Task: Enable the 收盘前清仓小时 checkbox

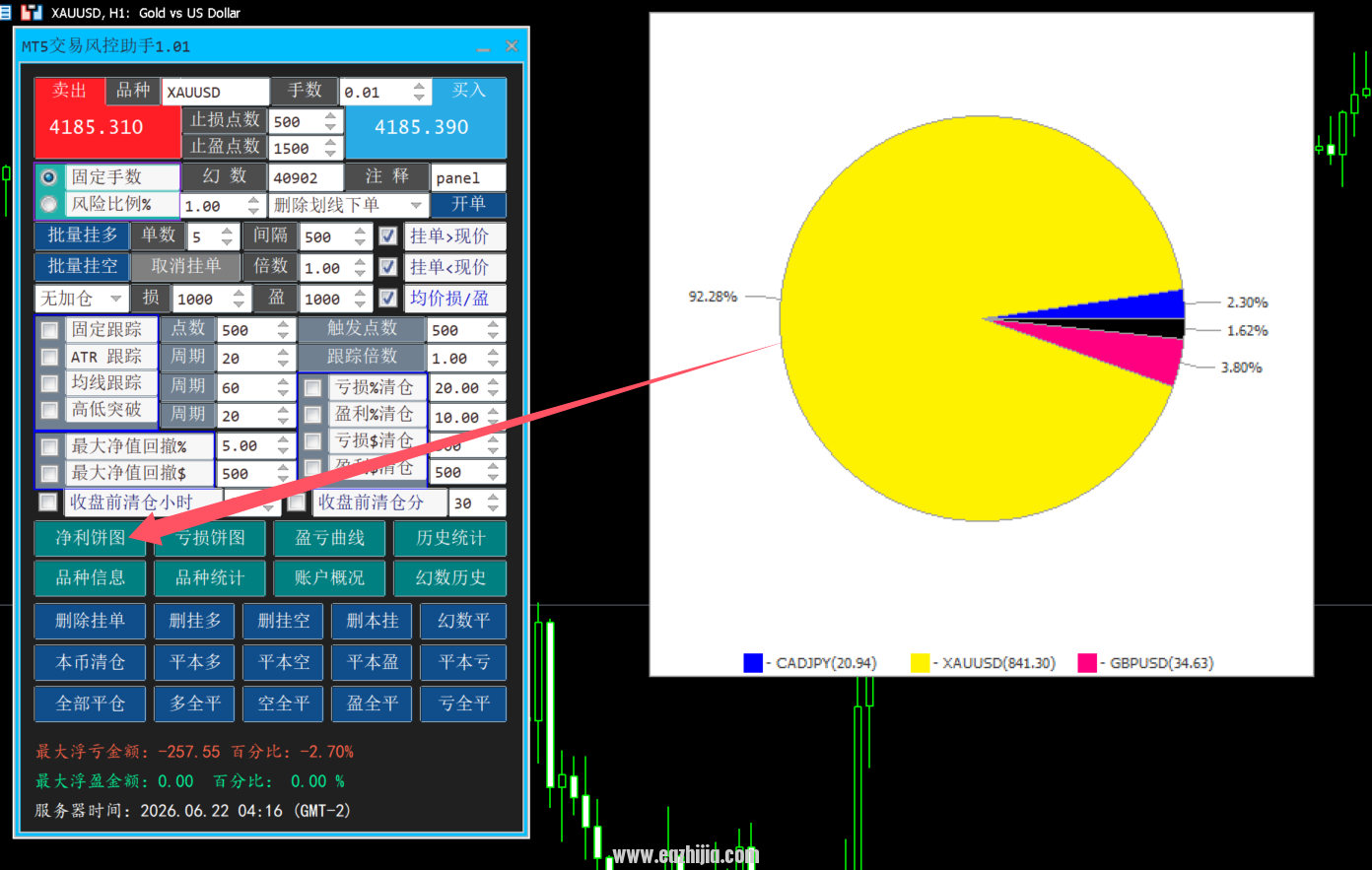Action: (x=47, y=502)
